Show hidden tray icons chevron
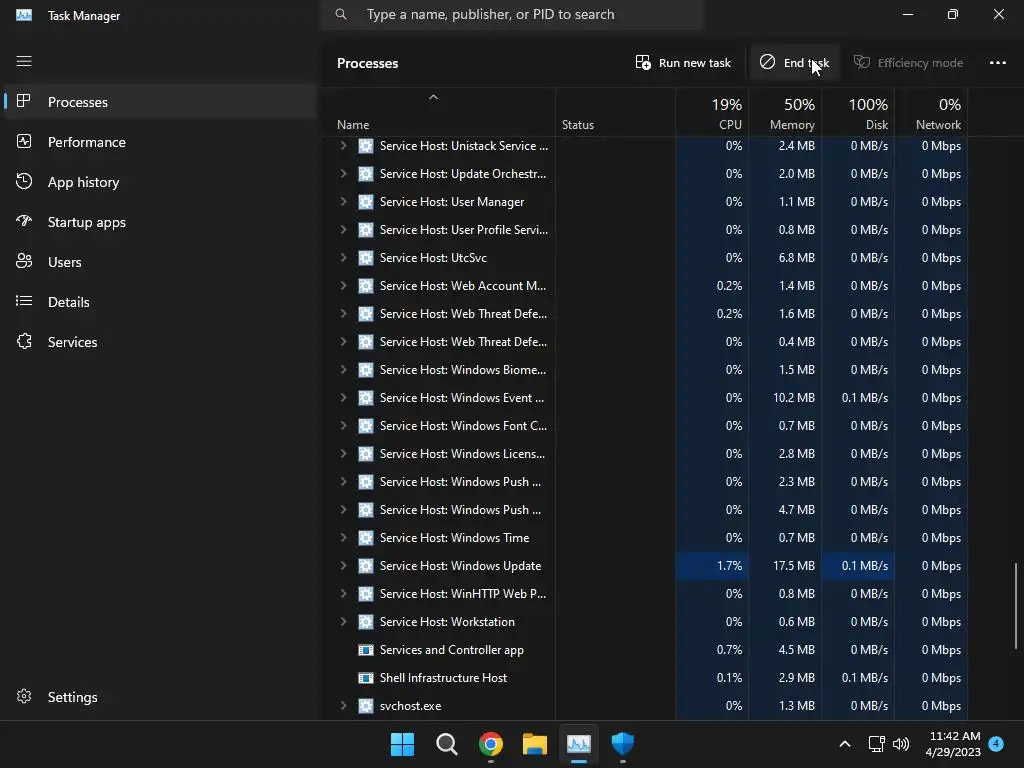The image size is (1024, 768). point(844,744)
